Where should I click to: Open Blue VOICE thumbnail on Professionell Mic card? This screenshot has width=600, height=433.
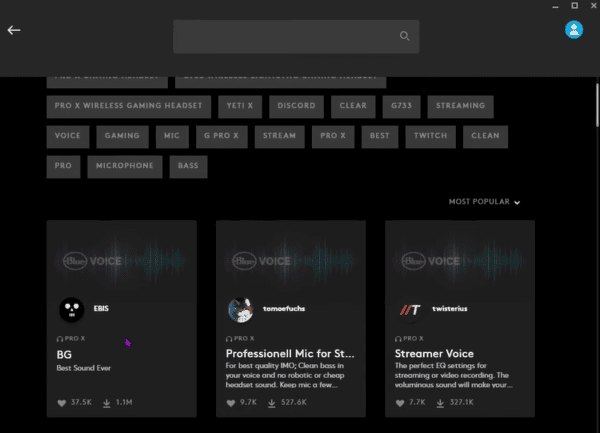click(291, 261)
